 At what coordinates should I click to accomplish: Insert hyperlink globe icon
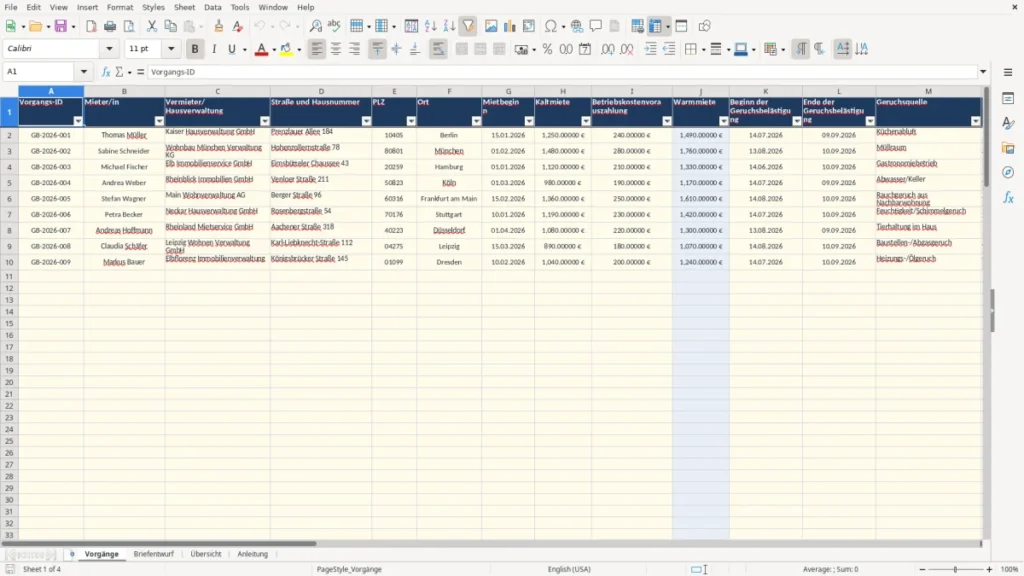577,26
